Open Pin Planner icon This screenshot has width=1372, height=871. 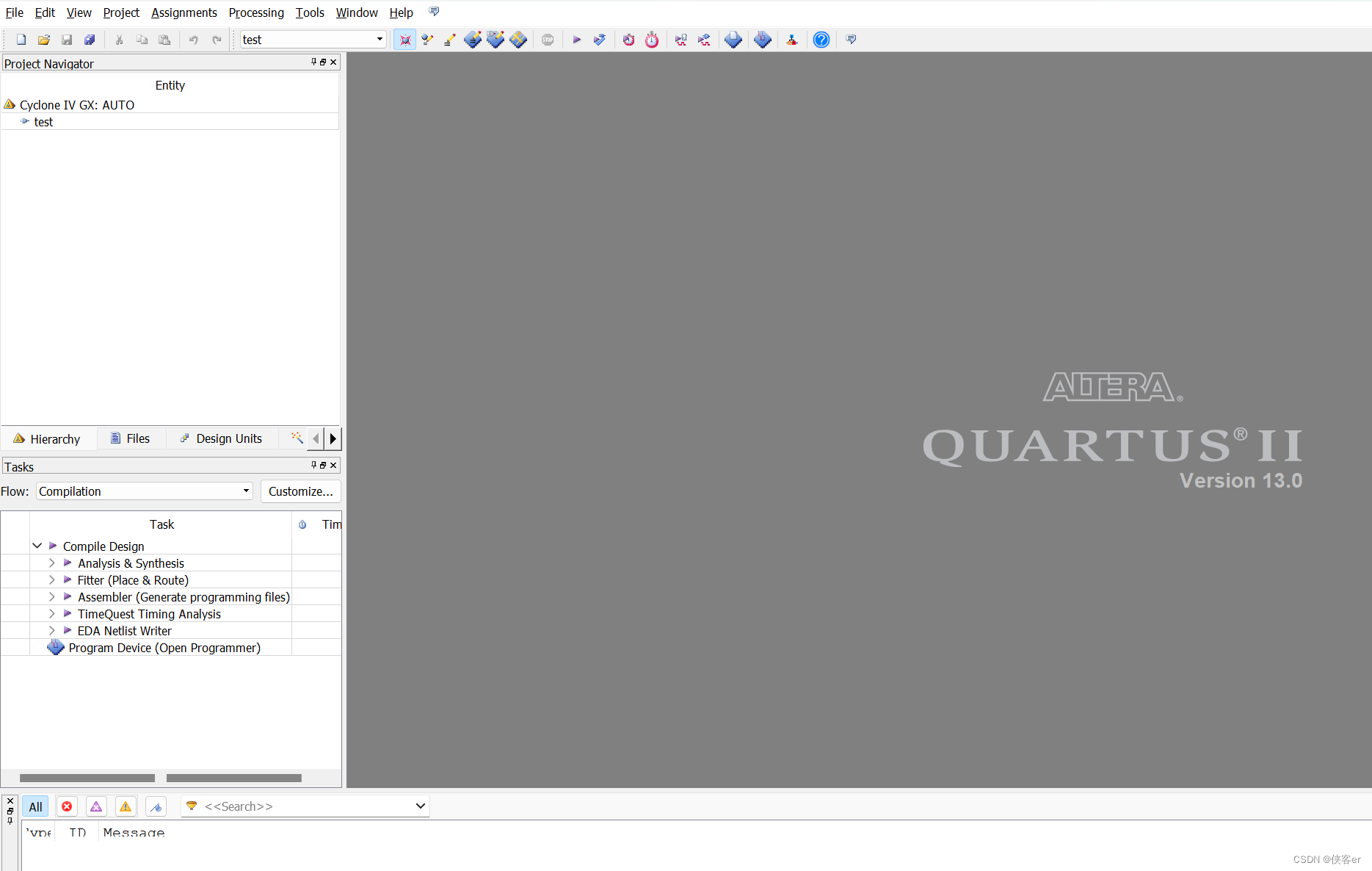(473, 40)
